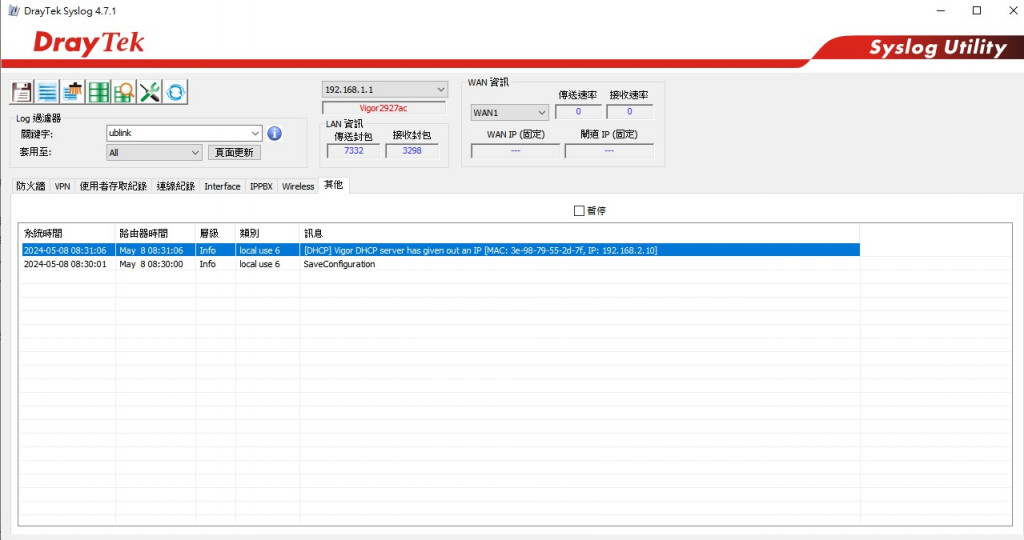The width and height of the screenshot is (1024, 540).
Task: Open the 連線紀錄 tab
Action: 176,186
